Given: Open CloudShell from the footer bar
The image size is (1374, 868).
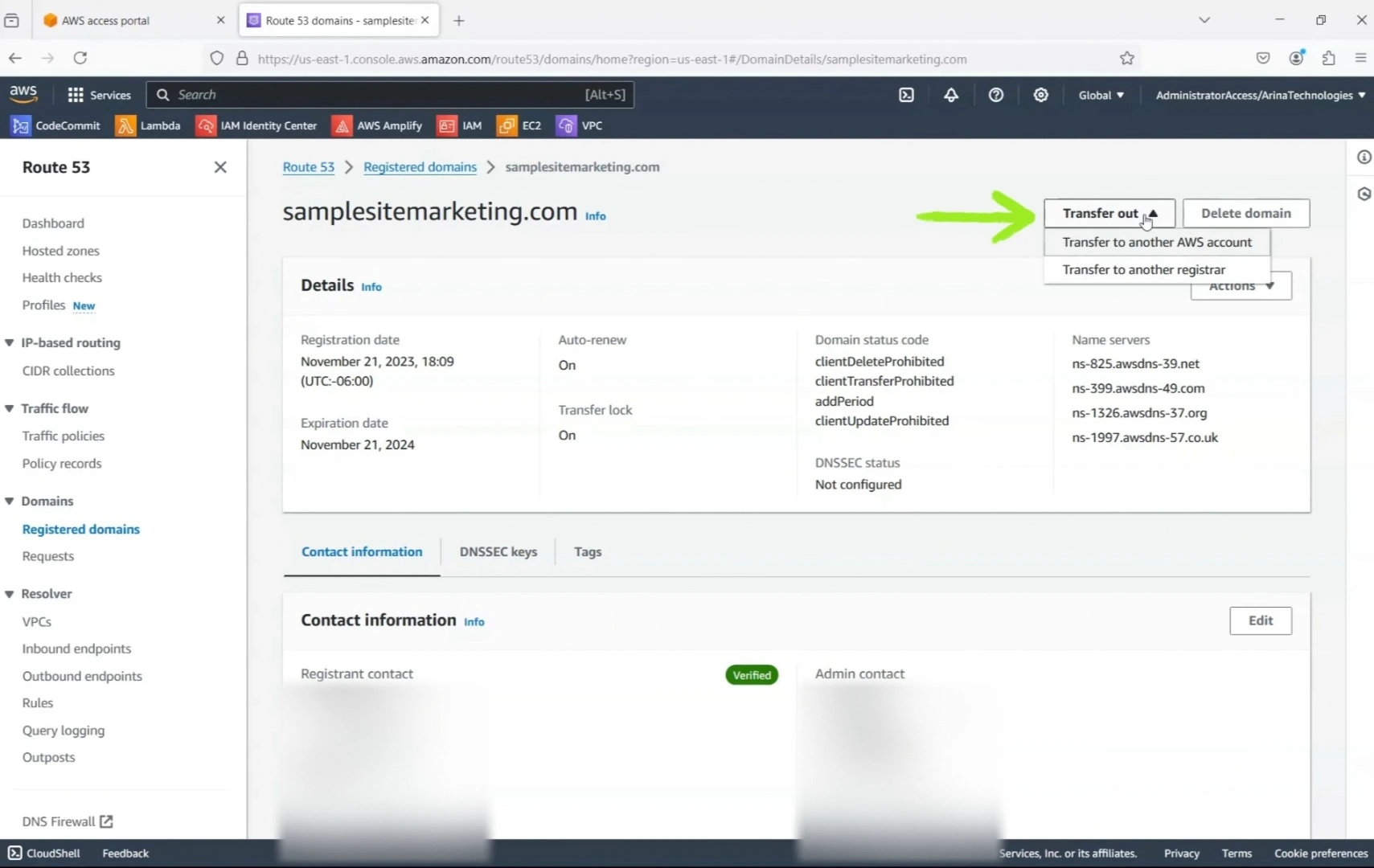Looking at the screenshot, I should point(44,854).
